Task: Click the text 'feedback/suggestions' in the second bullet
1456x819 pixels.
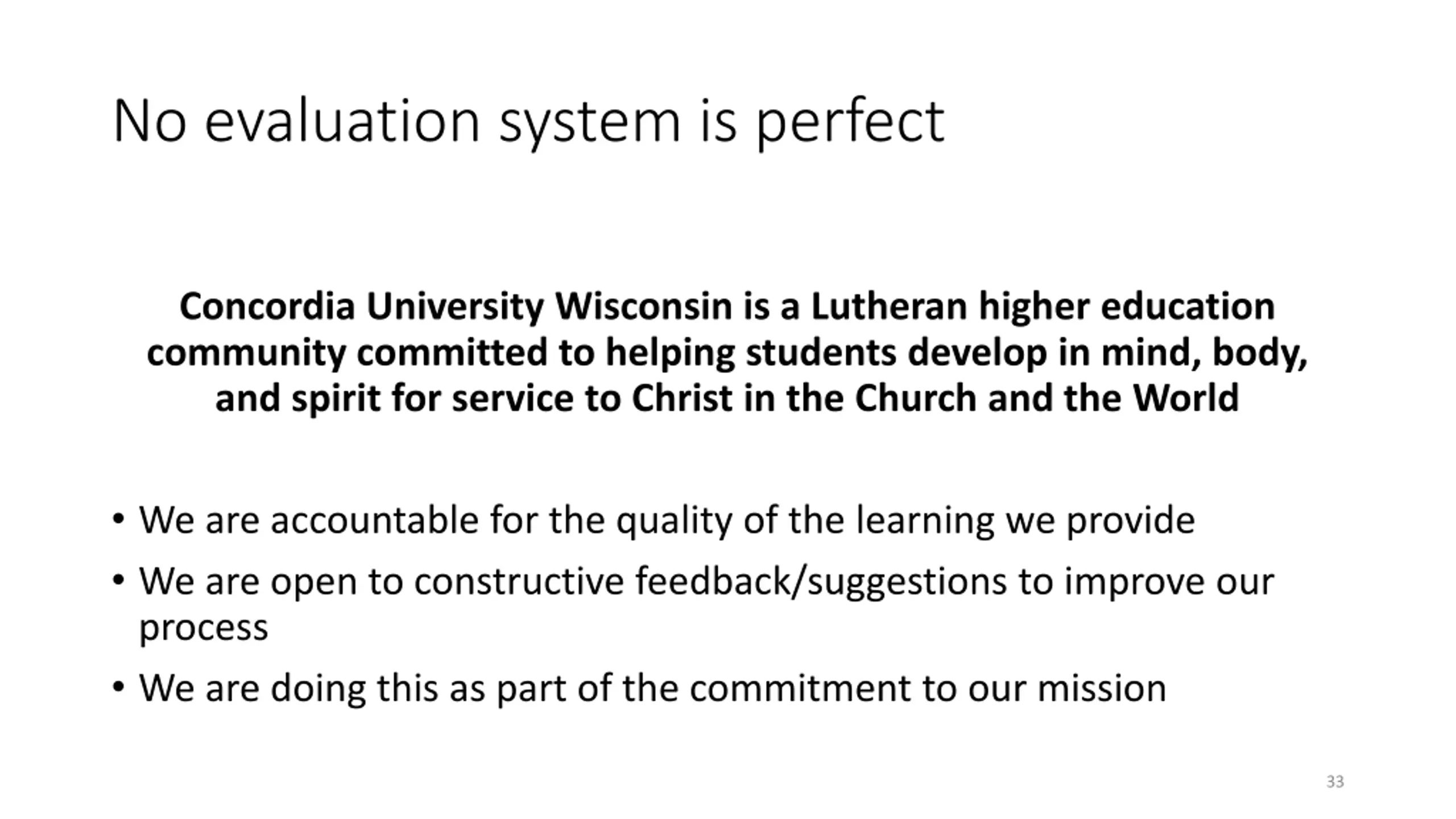Action: tap(821, 582)
